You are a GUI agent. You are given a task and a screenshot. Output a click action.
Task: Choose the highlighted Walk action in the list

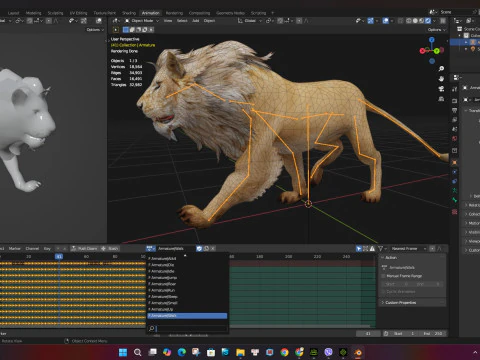pos(187,316)
